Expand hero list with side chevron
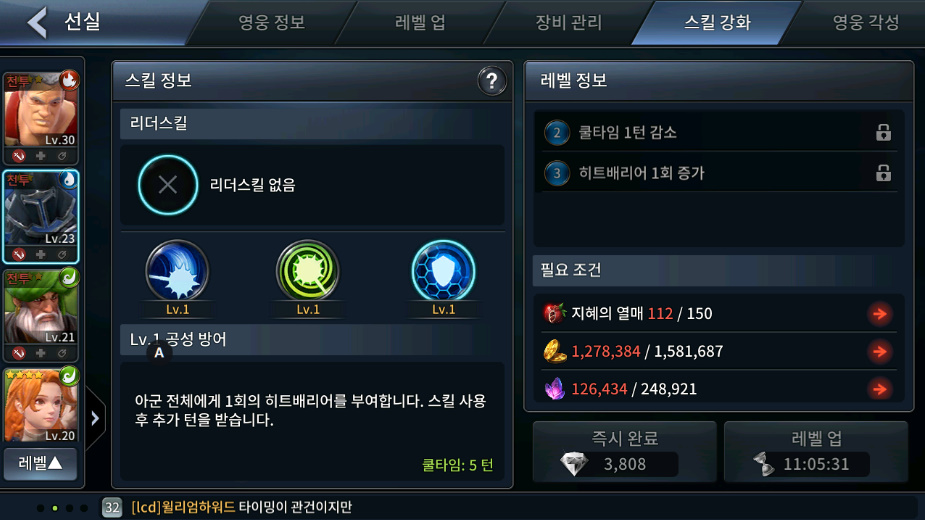The width and height of the screenshot is (925, 520). pyautogui.click(x=95, y=418)
